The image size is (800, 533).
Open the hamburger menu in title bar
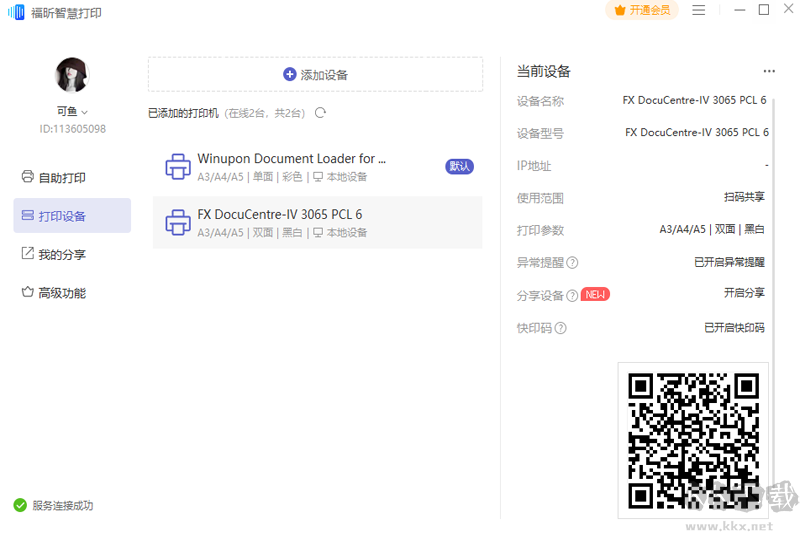click(x=698, y=10)
